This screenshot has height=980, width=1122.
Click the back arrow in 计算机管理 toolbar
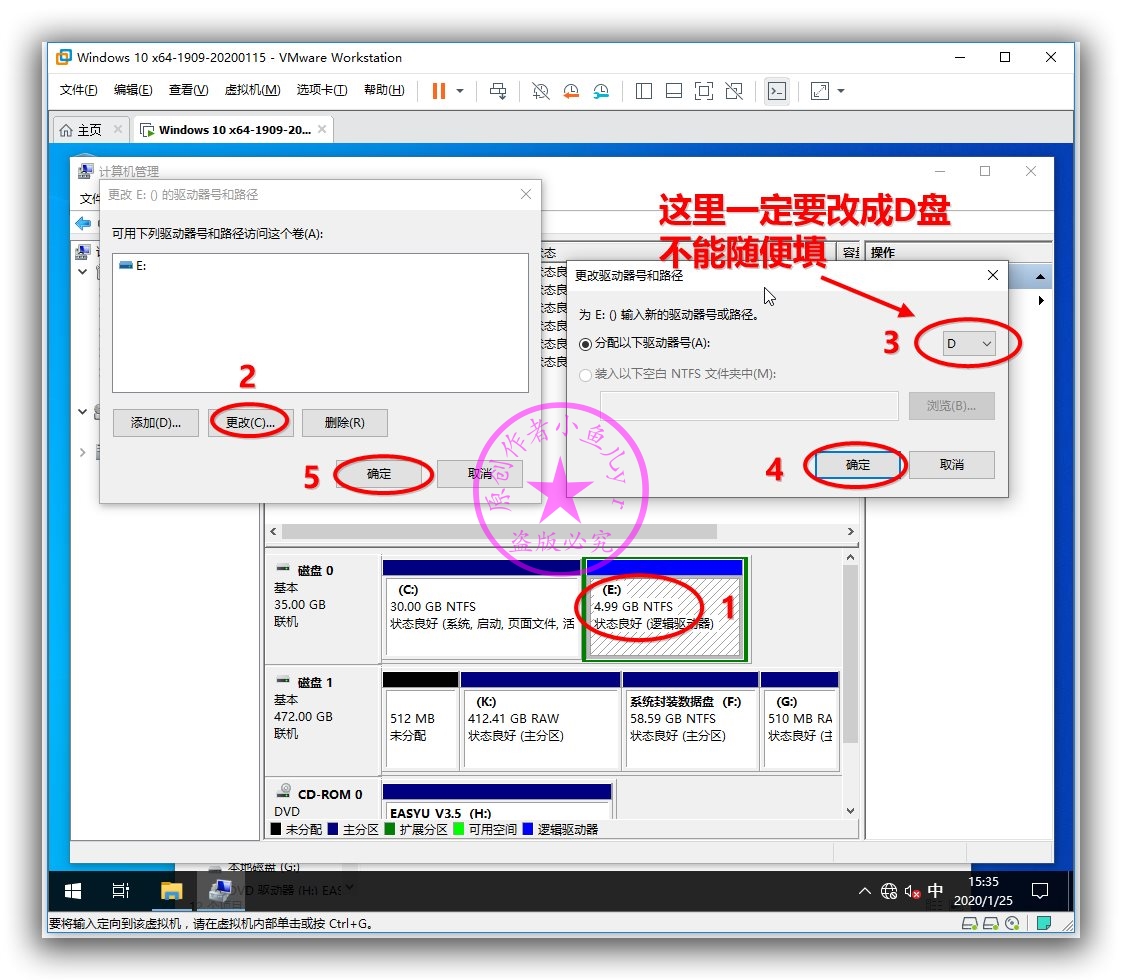tap(83, 223)
